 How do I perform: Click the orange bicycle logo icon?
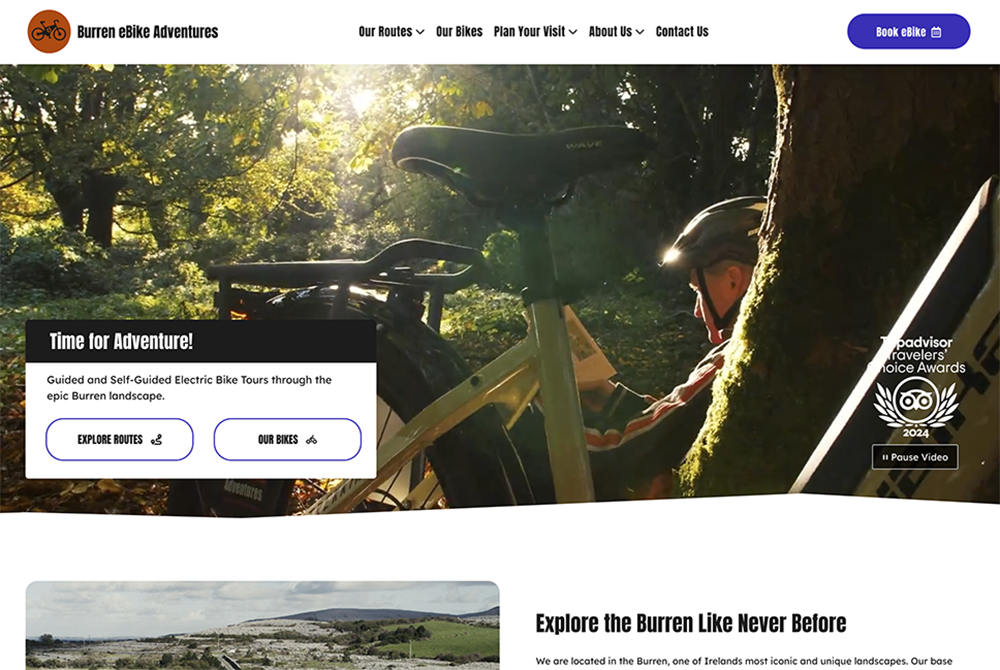(49, 32)
